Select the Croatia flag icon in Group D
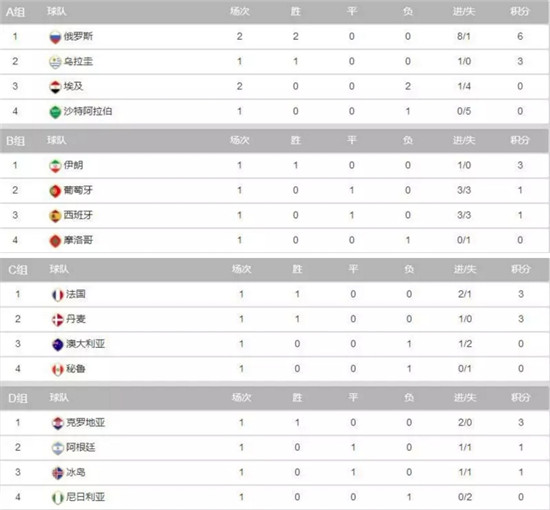 point(58,423)
